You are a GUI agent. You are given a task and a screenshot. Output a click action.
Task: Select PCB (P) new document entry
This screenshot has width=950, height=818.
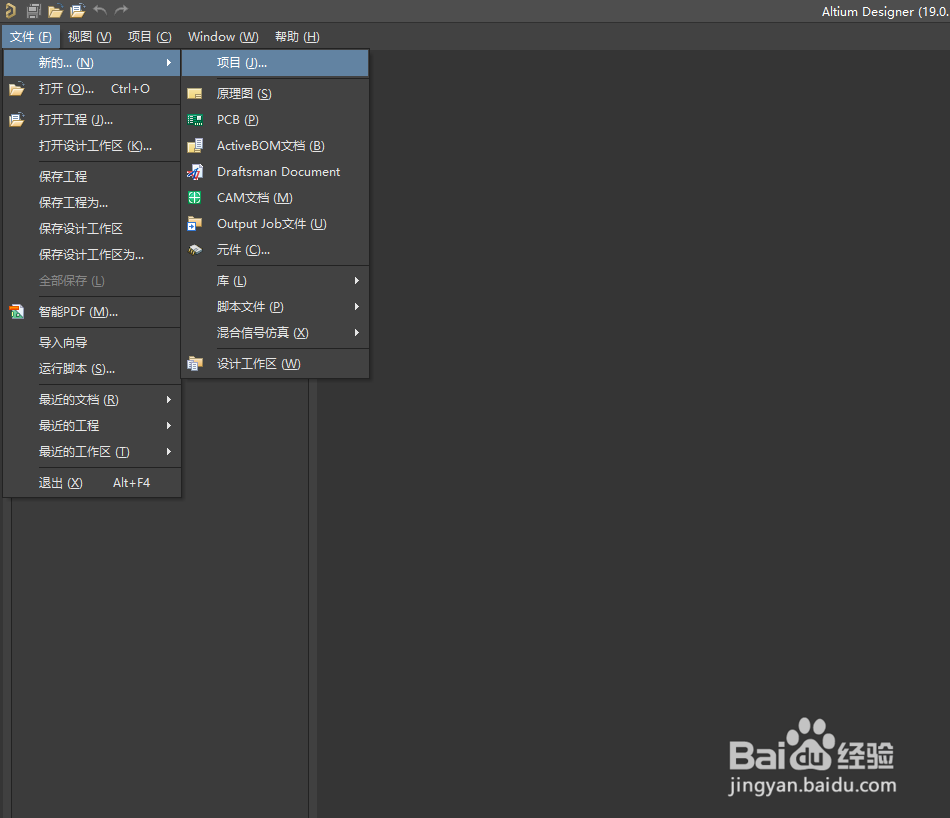[275, 120]
